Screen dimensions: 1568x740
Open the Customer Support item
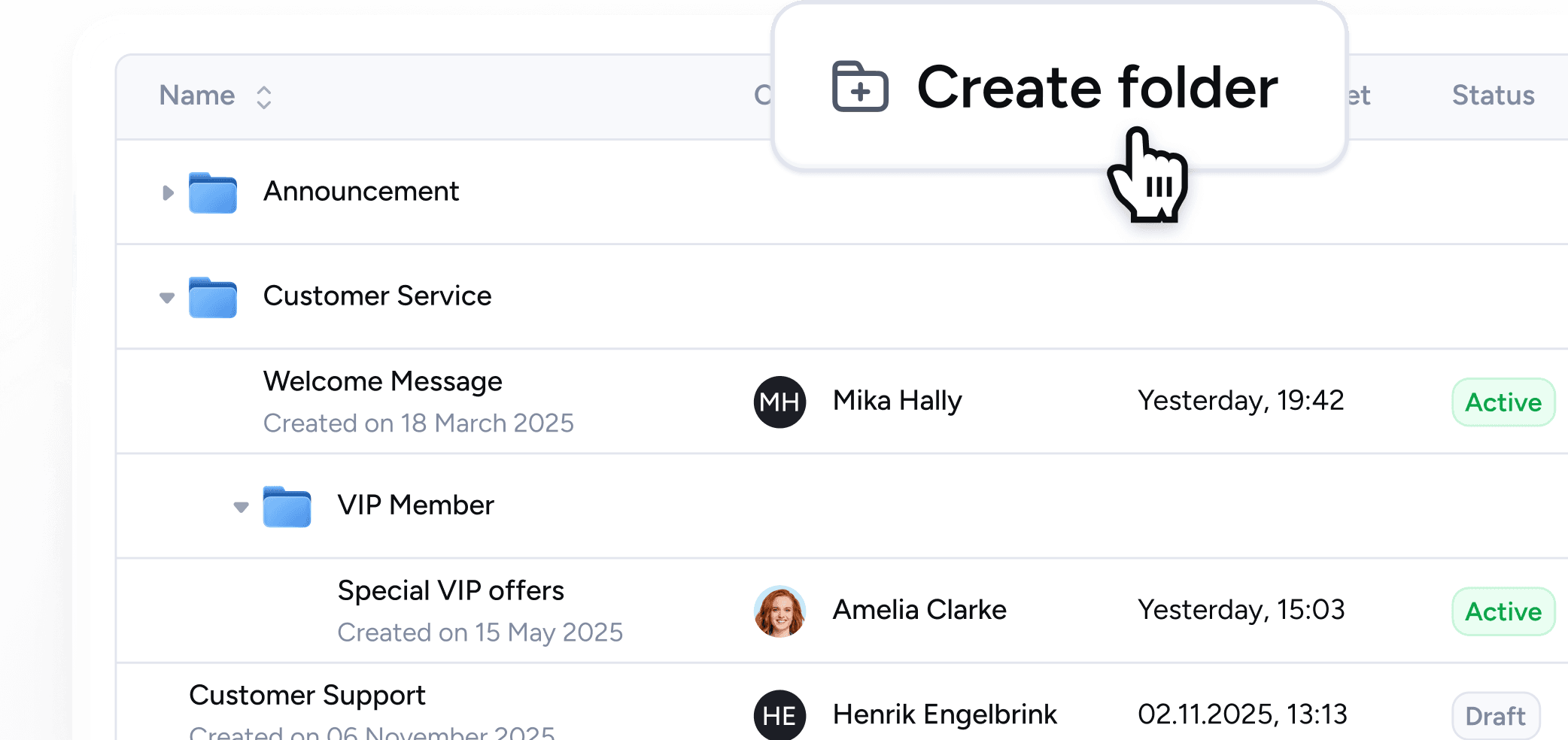307,696
